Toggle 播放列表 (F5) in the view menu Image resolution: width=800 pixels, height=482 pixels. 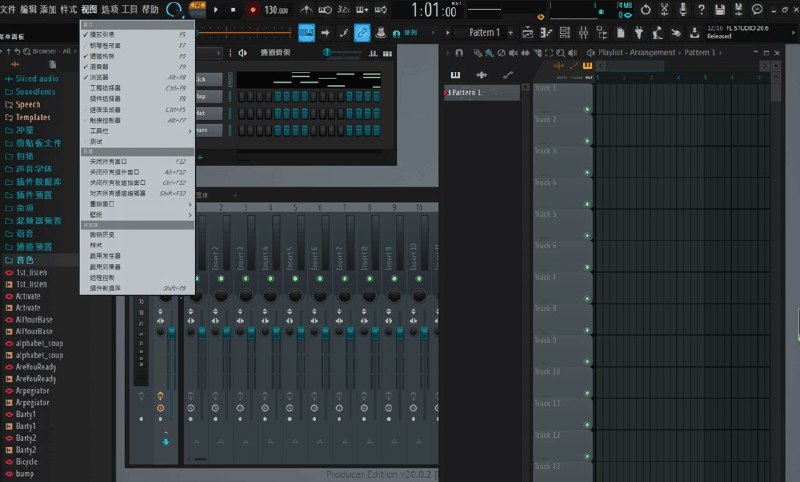pyautogui.click(x=137, y=34)
